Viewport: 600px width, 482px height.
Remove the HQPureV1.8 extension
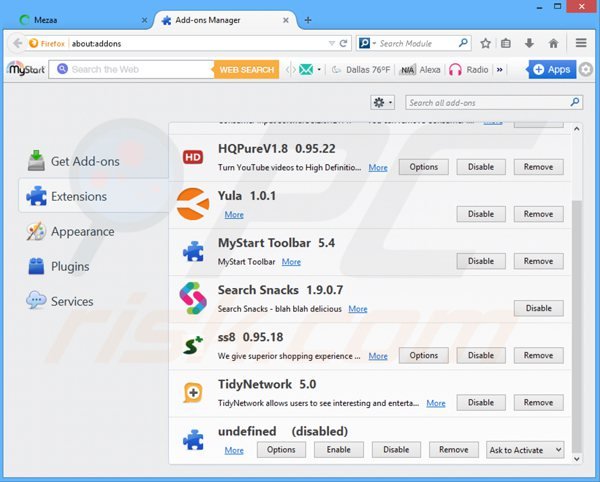538,167
